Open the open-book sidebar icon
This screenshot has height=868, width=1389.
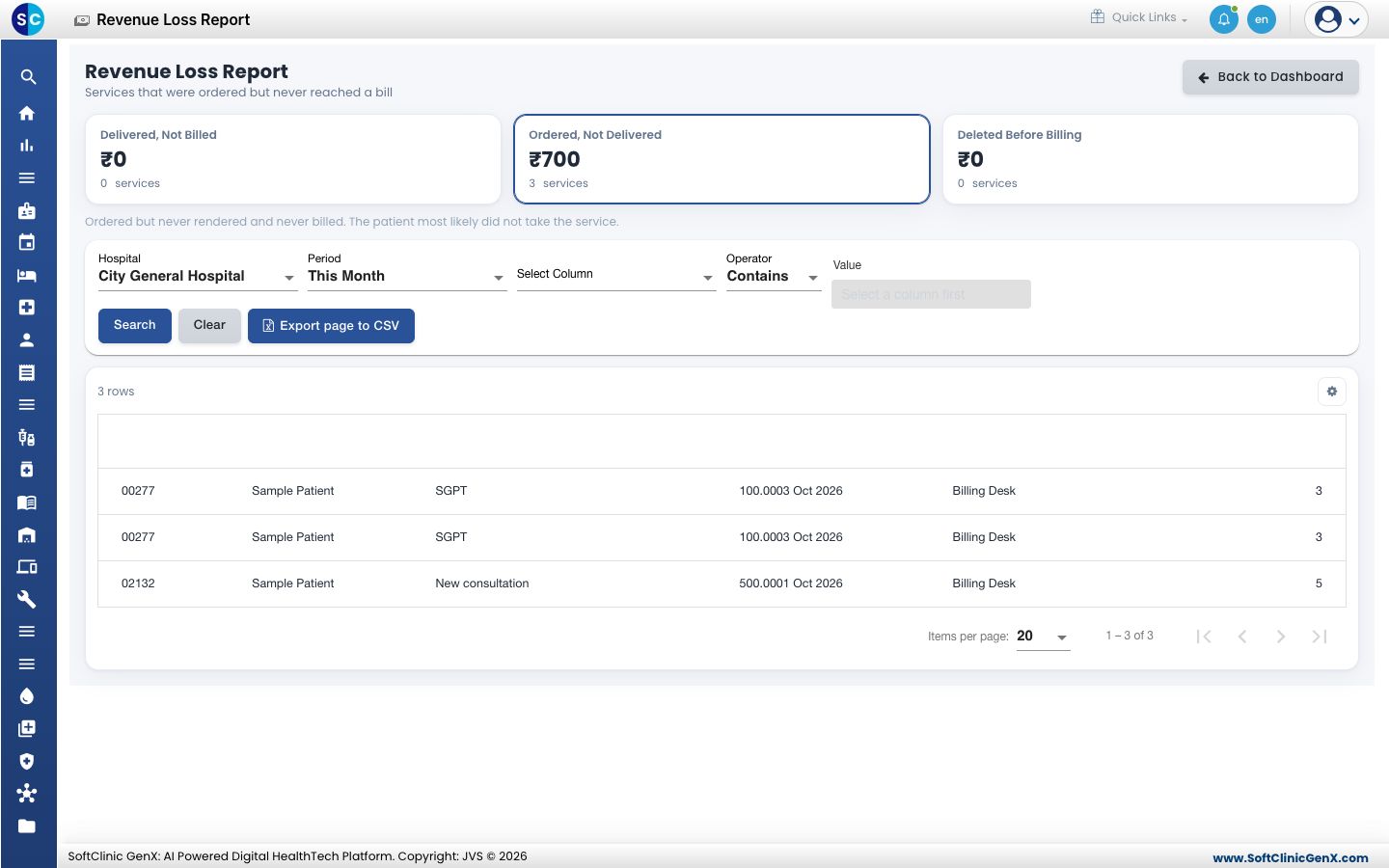27,502
